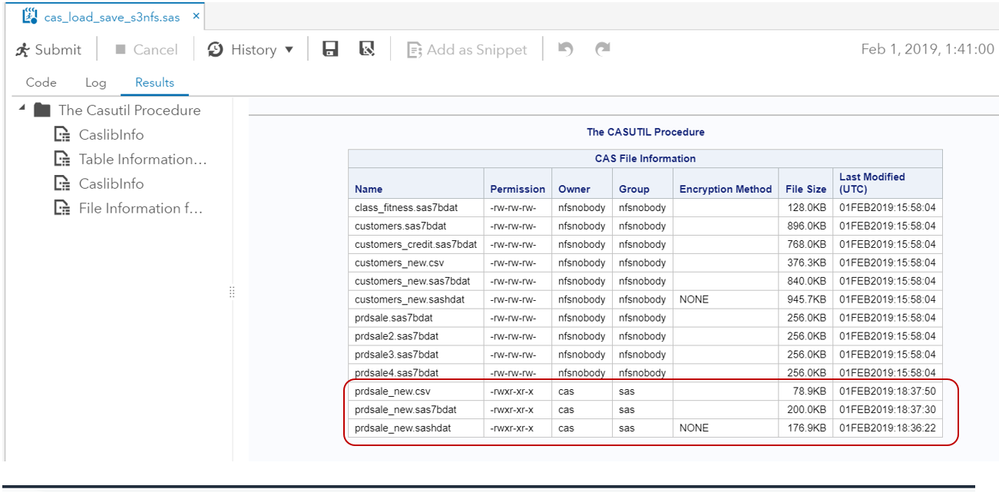Click the Undo arrow icon
This screenshot has width=999, height=492.
tap(566, 49)
